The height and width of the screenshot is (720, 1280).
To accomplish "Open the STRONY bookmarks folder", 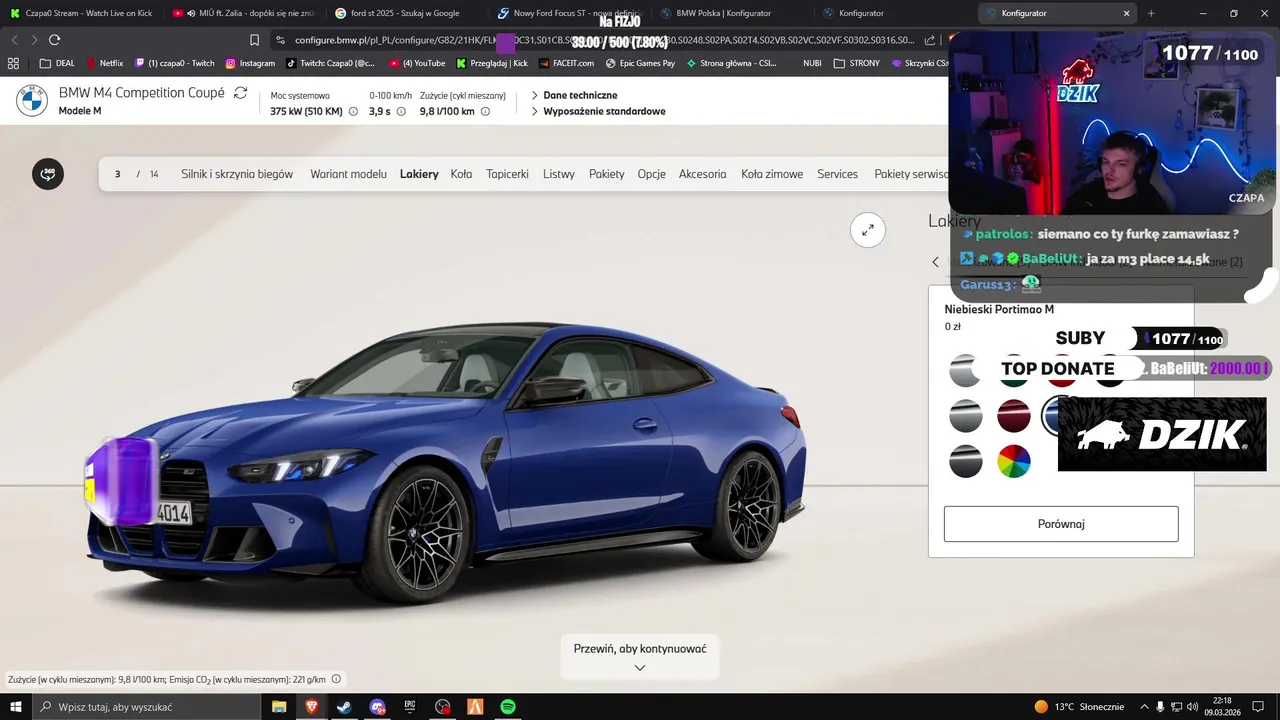I will [x=858, y=63].
